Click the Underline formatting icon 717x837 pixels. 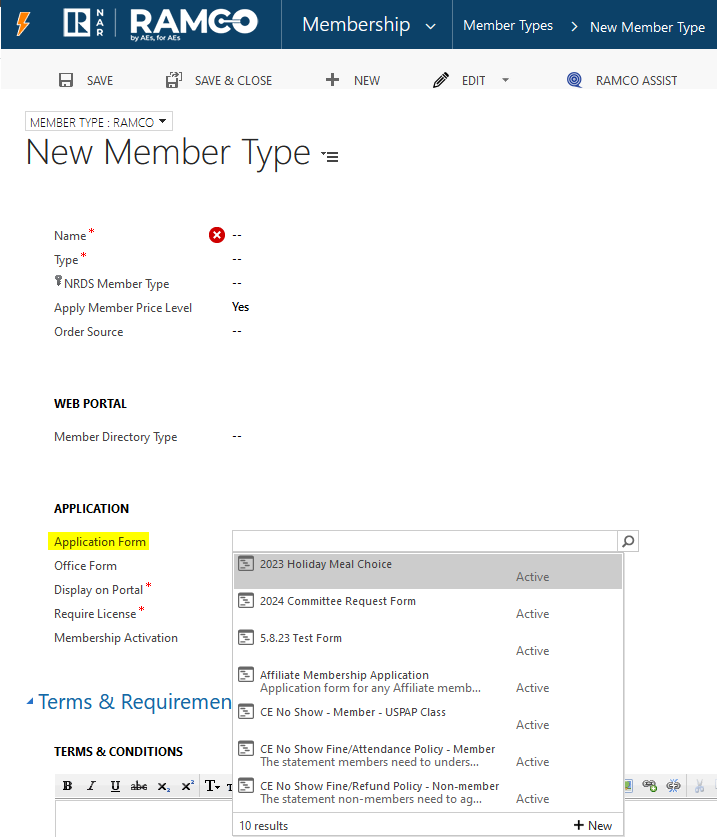(x=116, y=786)
